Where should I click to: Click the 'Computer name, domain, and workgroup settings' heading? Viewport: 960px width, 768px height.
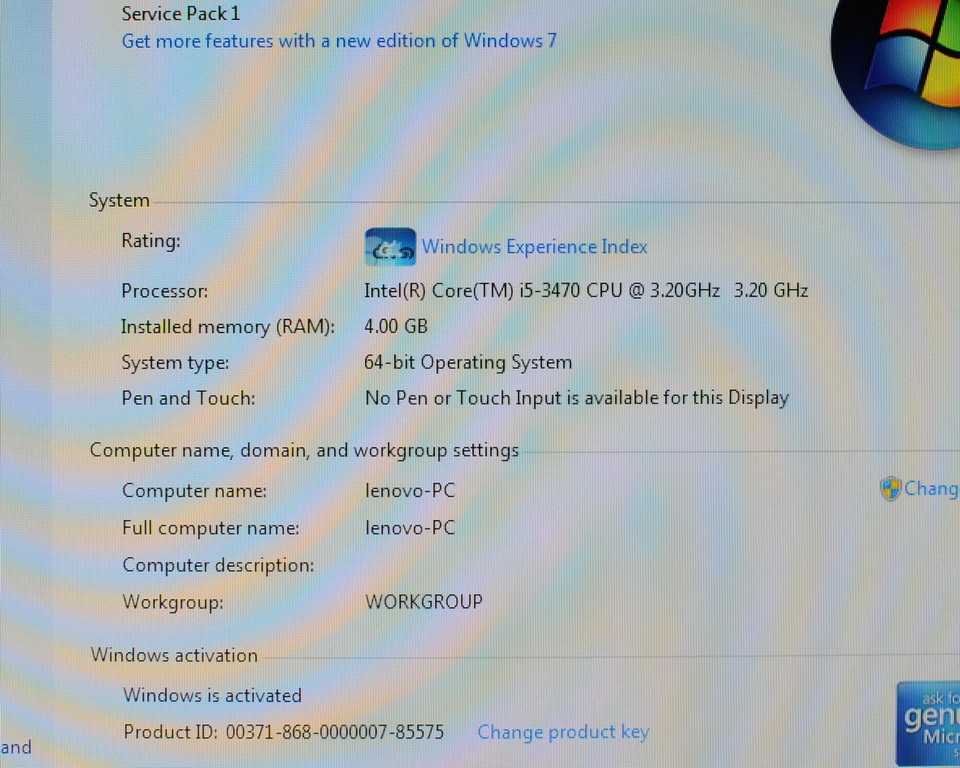[x=304, y=450]
